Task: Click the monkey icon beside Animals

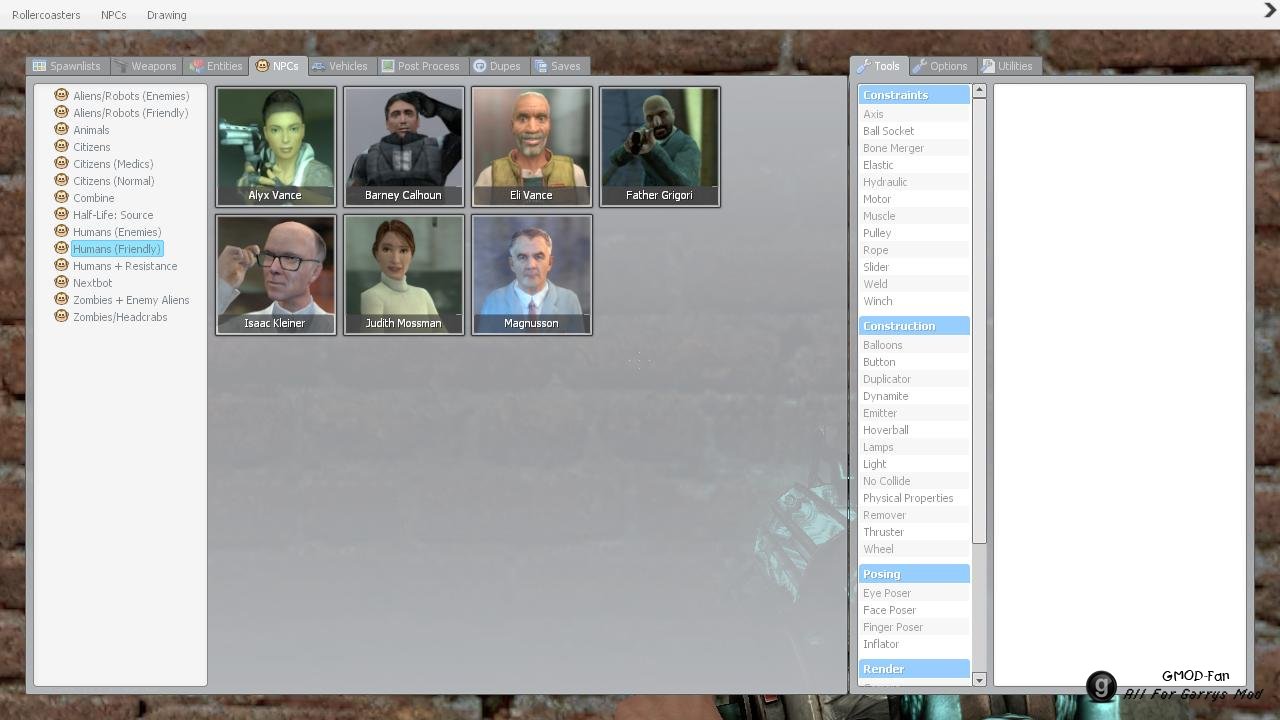Action: 61,129
